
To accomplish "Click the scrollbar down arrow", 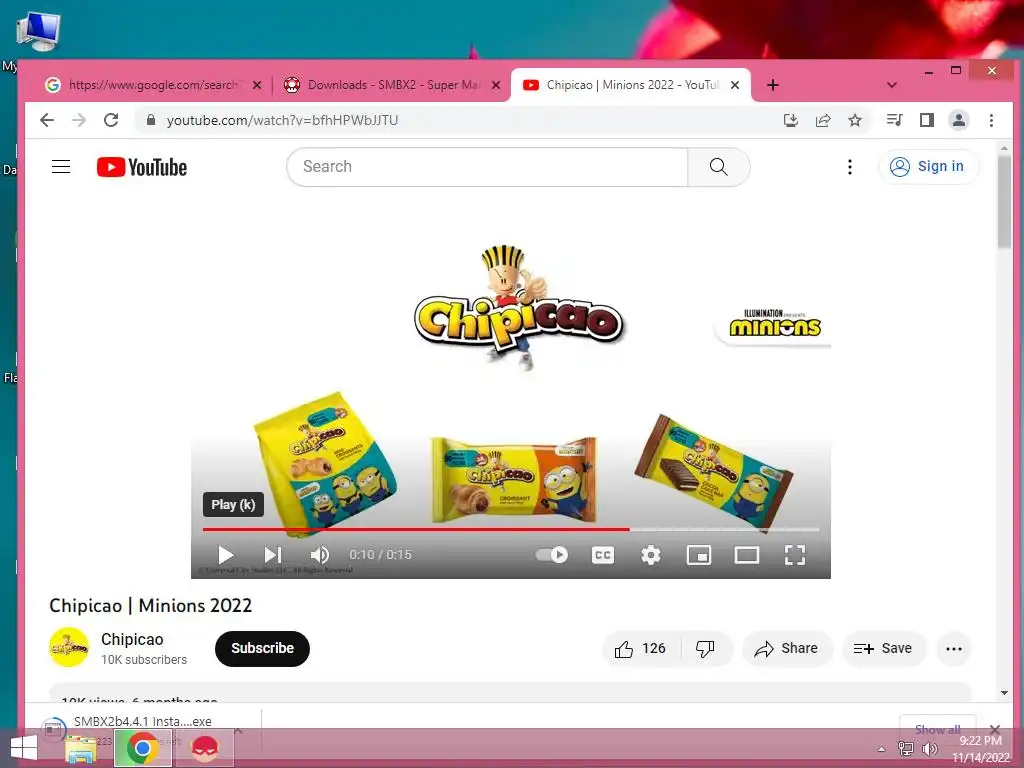I will click(x=1004, y=693).
